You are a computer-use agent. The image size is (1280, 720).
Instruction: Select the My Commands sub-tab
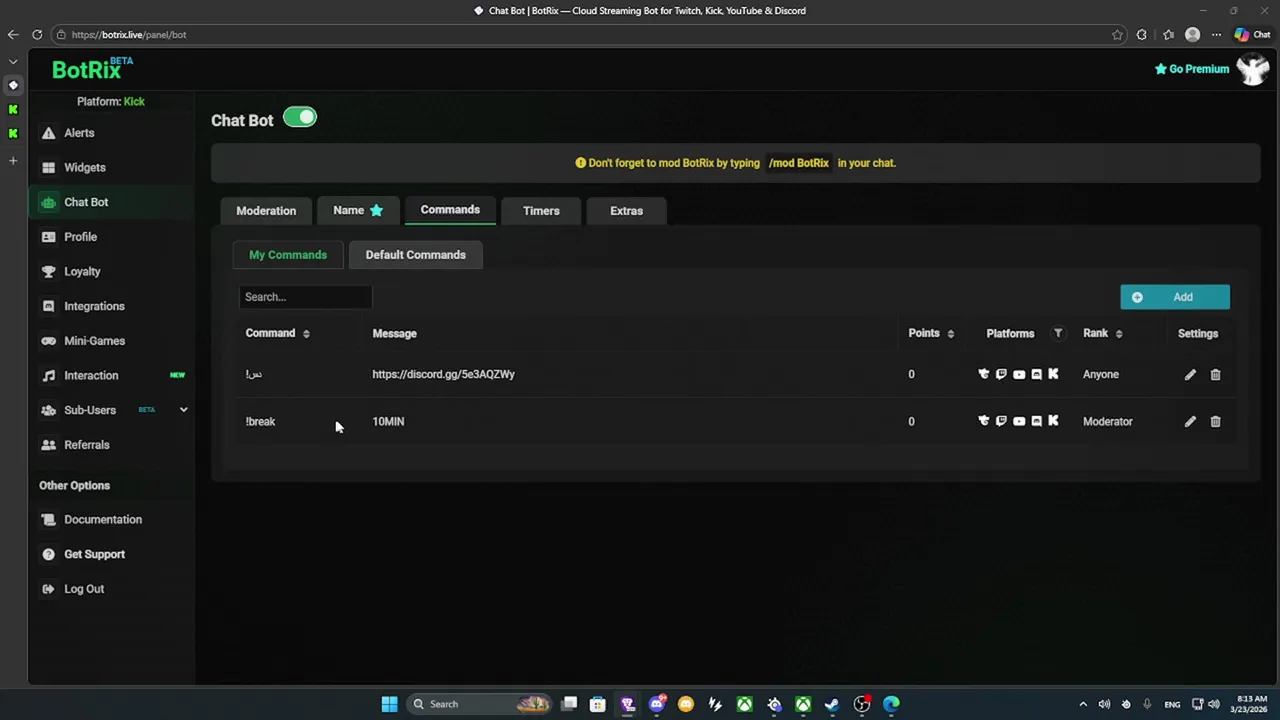coord(288,255)
